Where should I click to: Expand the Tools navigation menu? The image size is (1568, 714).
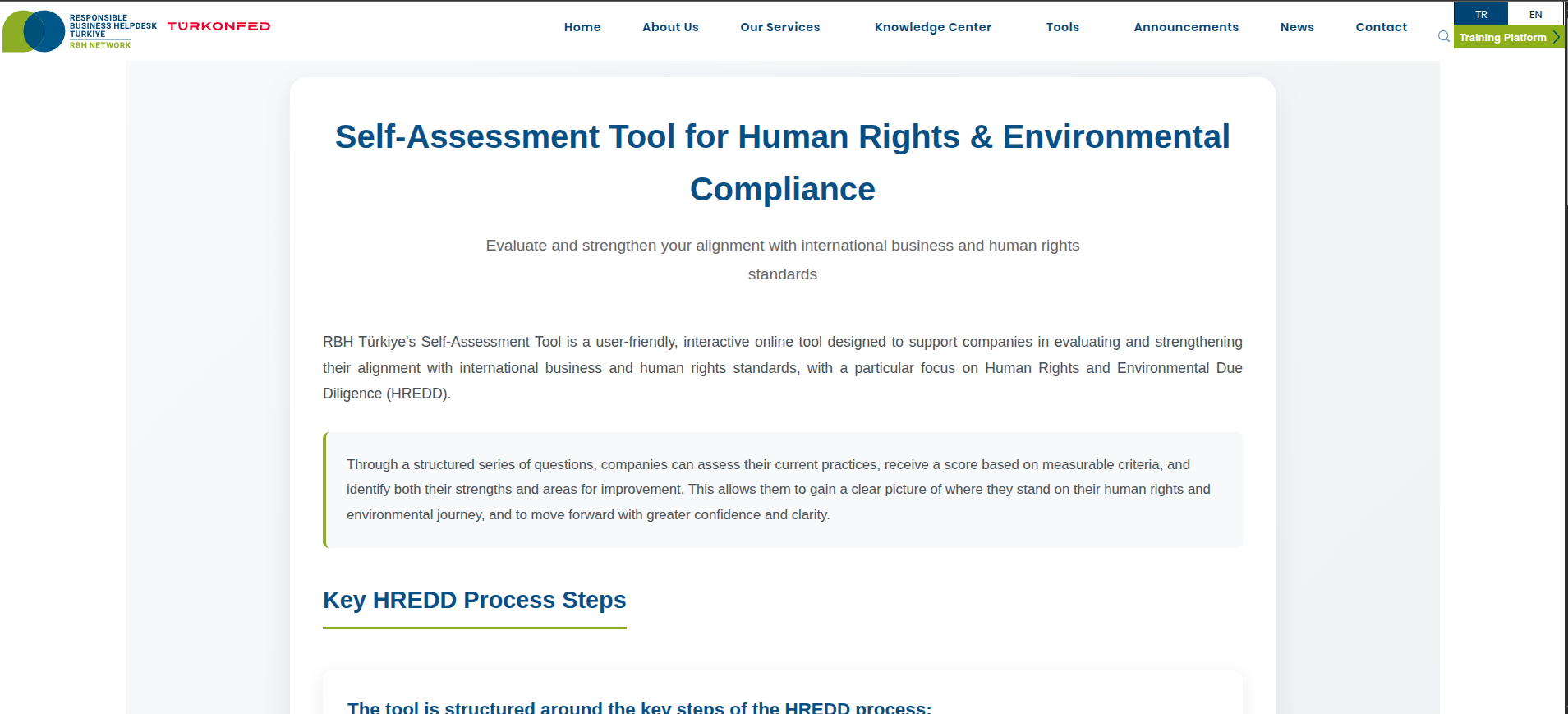(1062, 27)
